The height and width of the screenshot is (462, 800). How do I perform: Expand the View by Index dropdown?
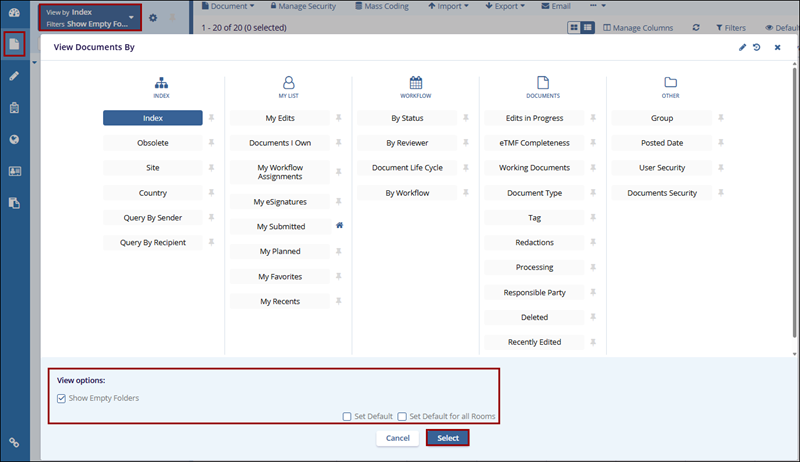click(x=131, y=17)
